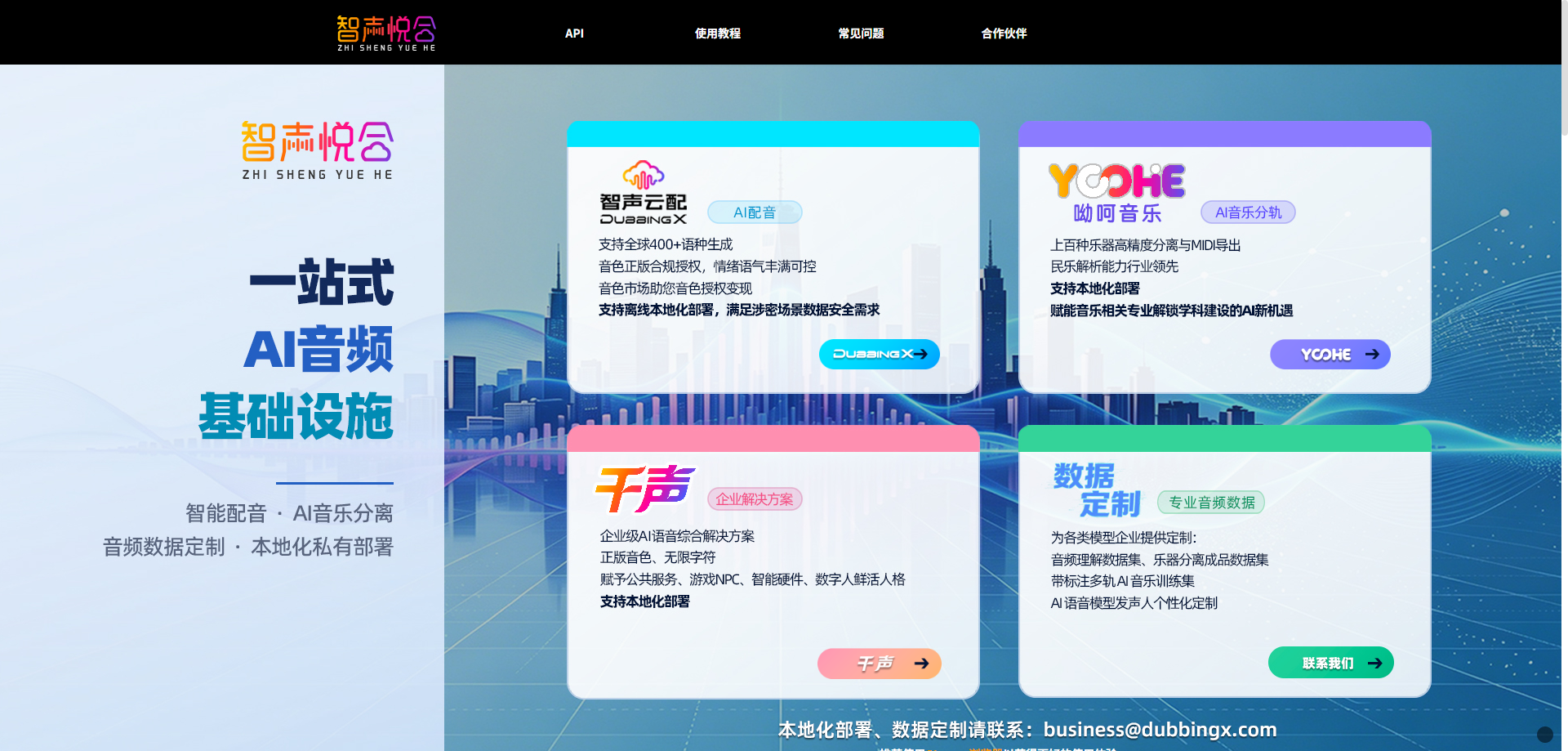Viewport: 1568px width, 751px height.
Task: Click the Zhi Sheng Yue He header logo
Action: pyautogui.click(x=386, y=34)
